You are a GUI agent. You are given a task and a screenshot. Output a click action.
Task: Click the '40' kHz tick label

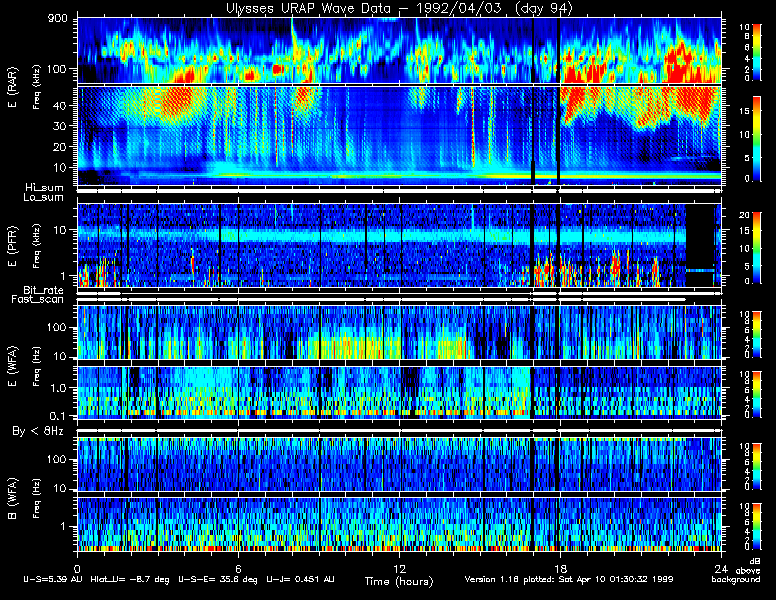point(59,105)
